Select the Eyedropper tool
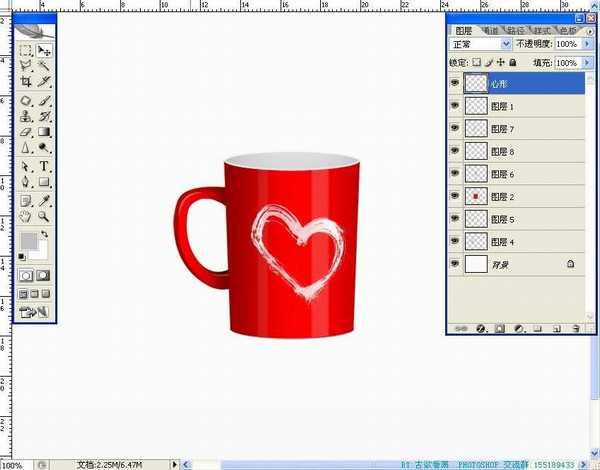600x470 pixels. [x=45, y=199]
